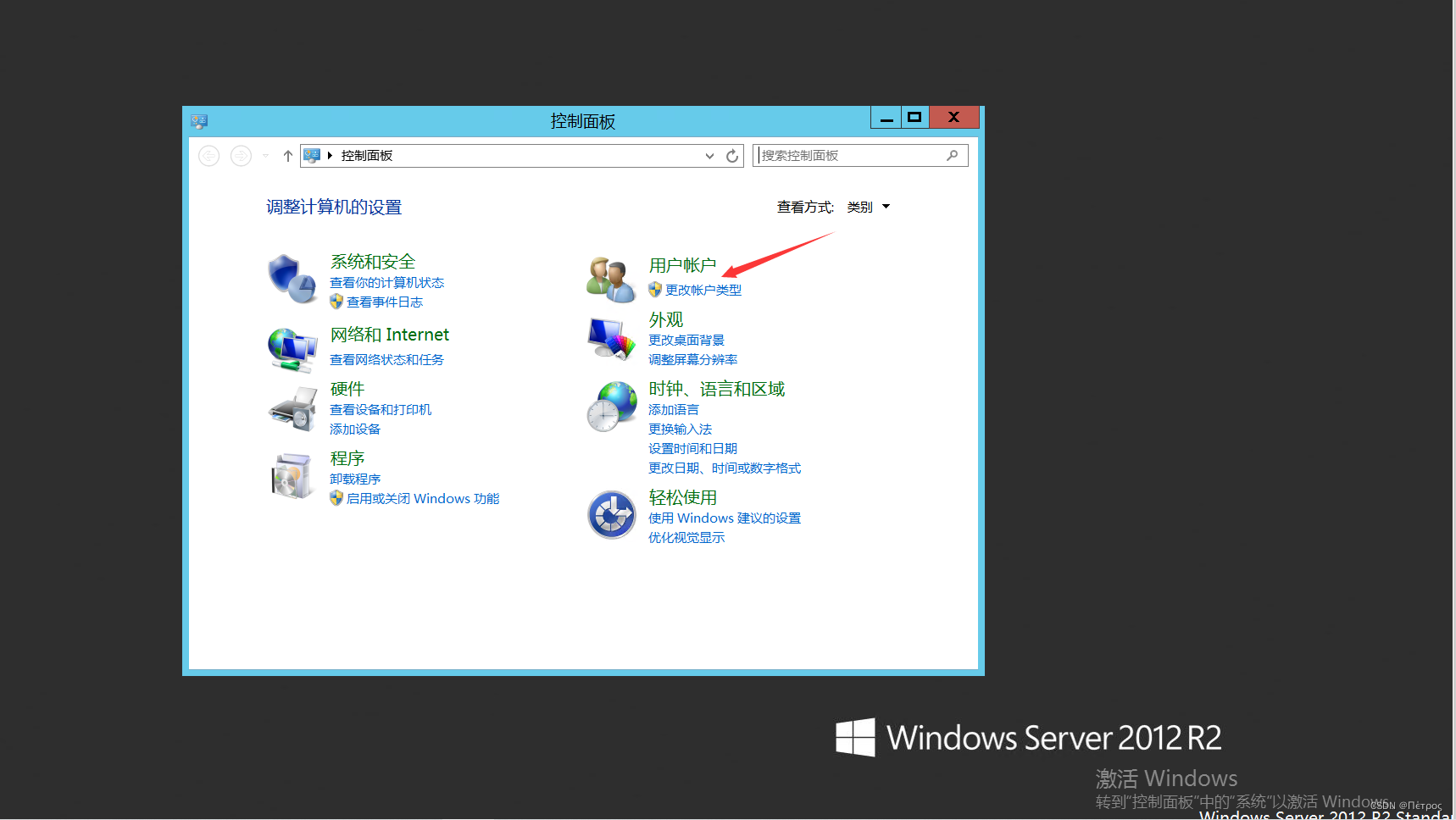This screenshot has width=1456, height=820.
Task: Open the 程序 category icon
Action: point(292,476)
